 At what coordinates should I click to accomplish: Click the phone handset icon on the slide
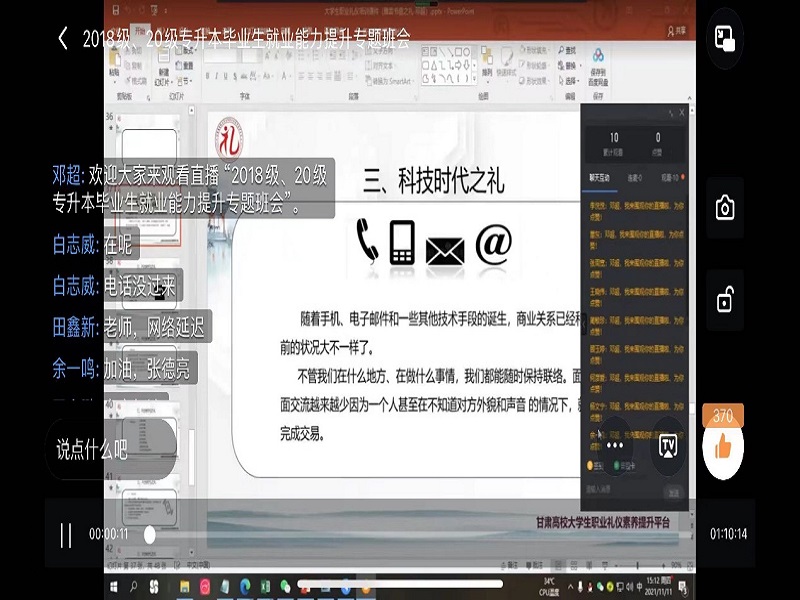tap(367, 241)
